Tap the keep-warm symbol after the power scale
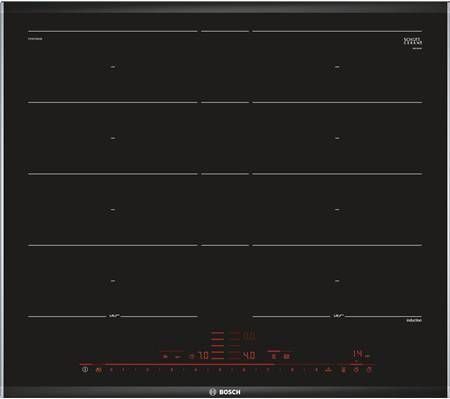Viewport: 450px width, 399px height. click(x=329, y=370)
